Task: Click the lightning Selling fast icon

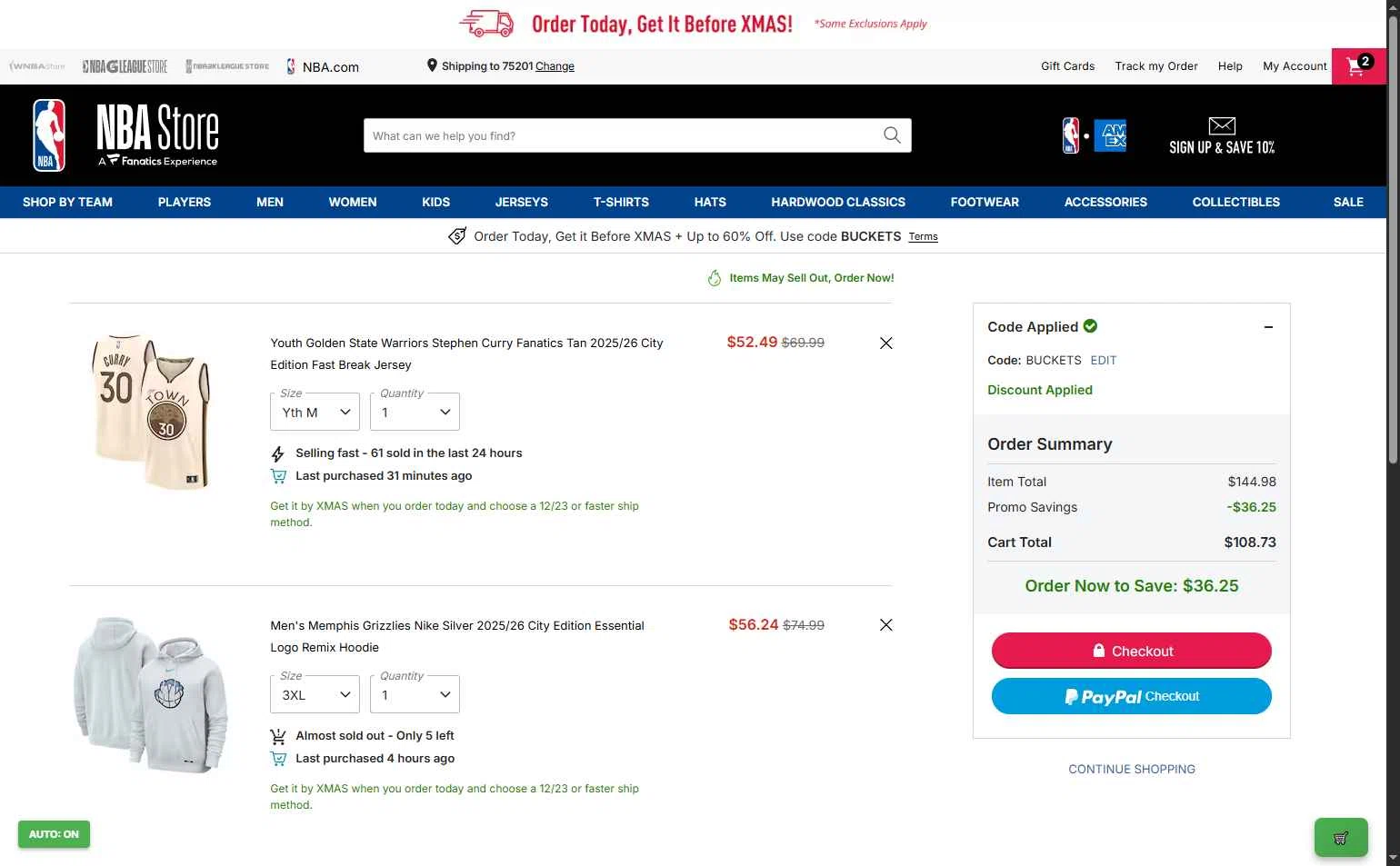Action: (278, 453)
